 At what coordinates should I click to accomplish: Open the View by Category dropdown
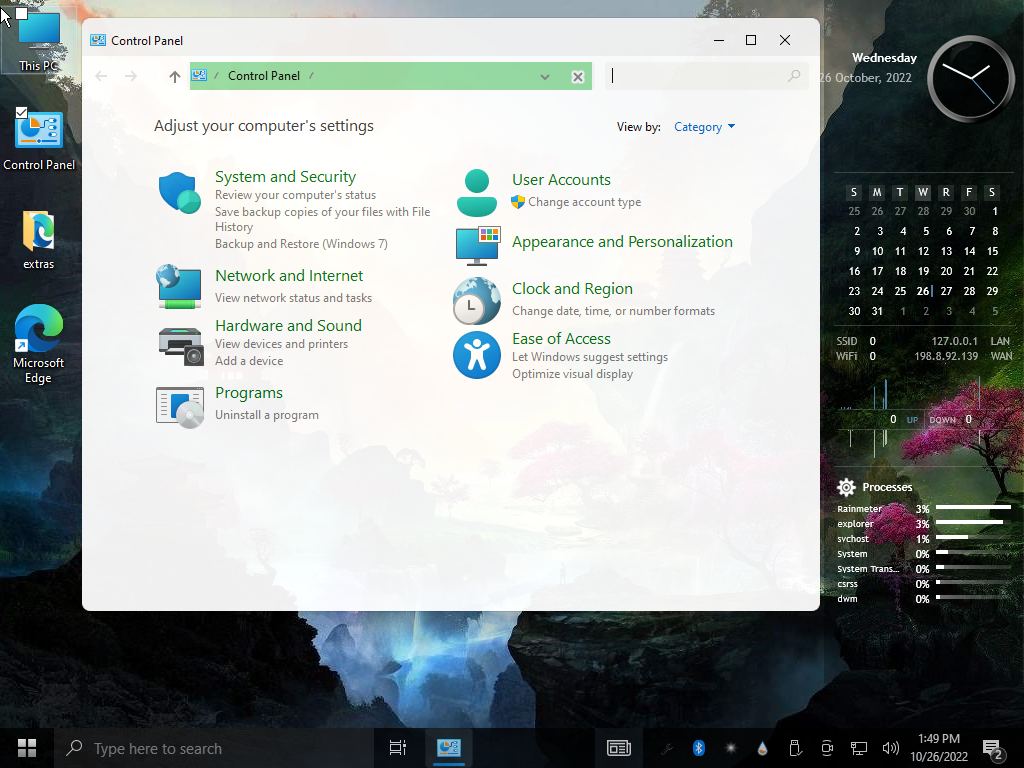pyautogui.click(x=704, y=127)
